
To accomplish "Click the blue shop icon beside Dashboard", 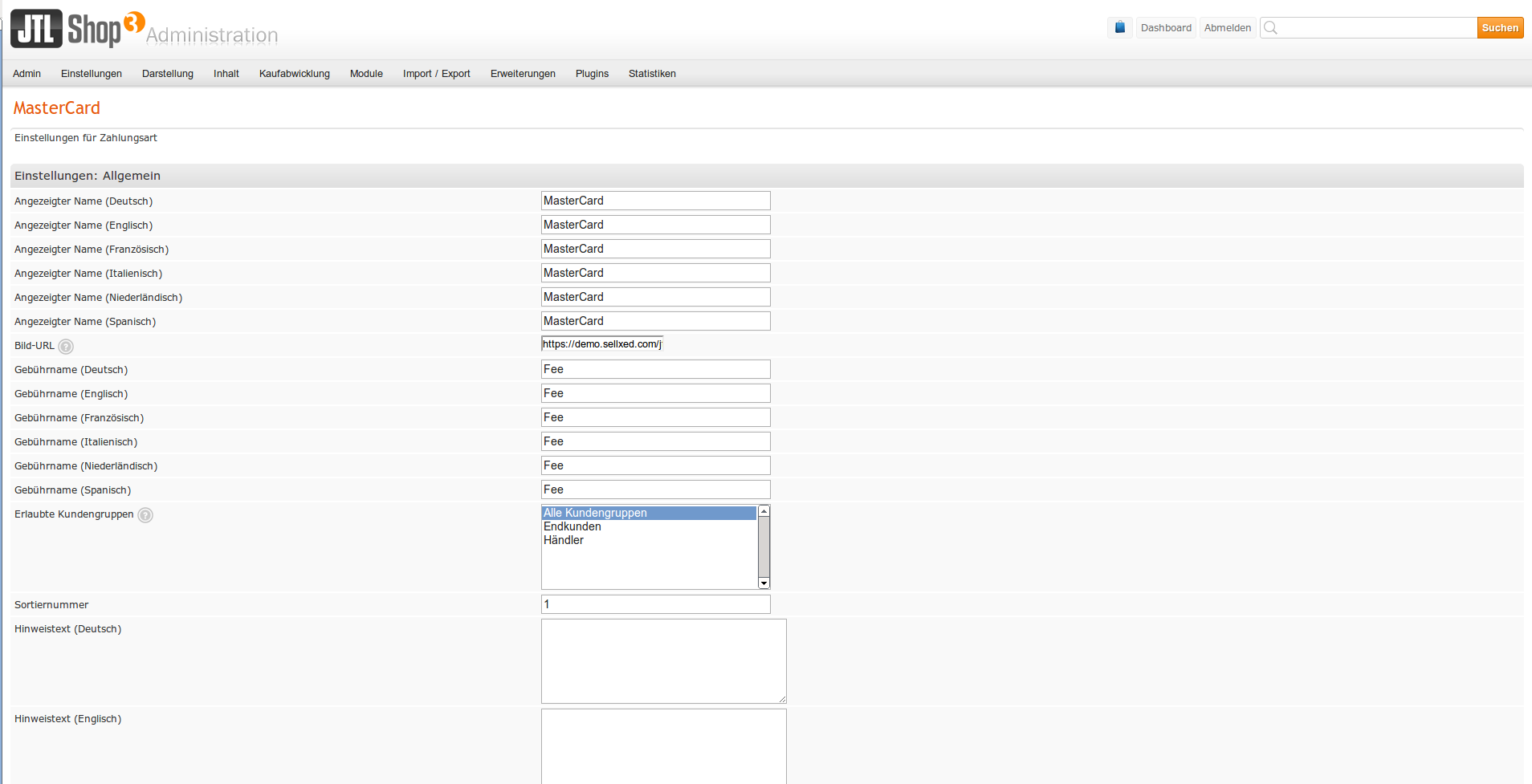I will (x=1119, y=27).
